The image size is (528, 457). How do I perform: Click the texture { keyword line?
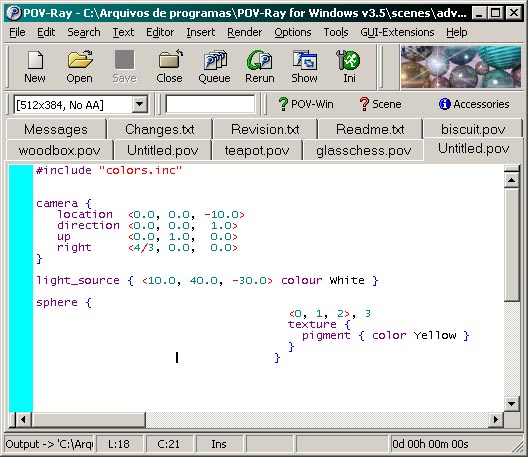click(x=319, y=324)
